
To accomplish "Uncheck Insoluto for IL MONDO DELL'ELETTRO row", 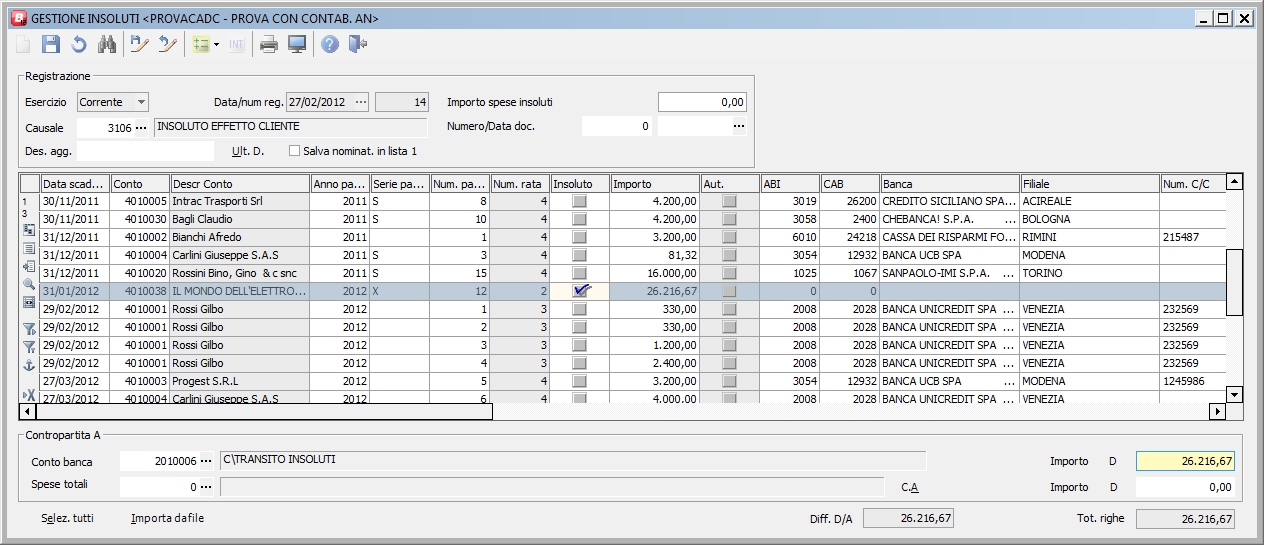I will (x=580, y=291).
